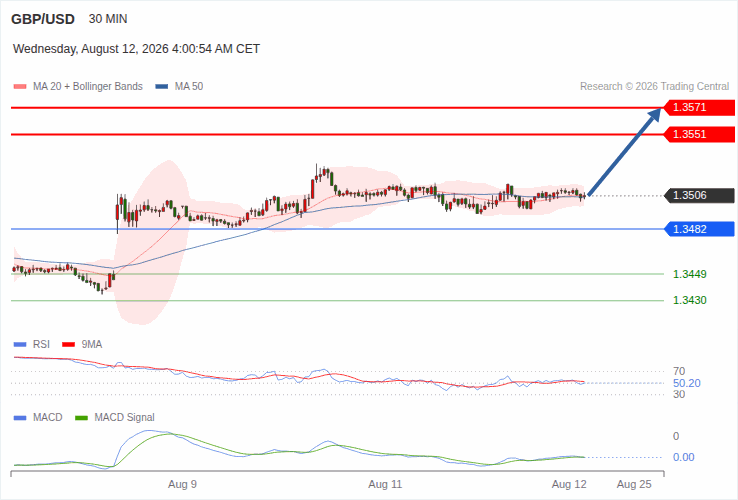Click the Aug 9 date axis label
Viewport: 738px width, 500px height.
click(x=182, y=484)
